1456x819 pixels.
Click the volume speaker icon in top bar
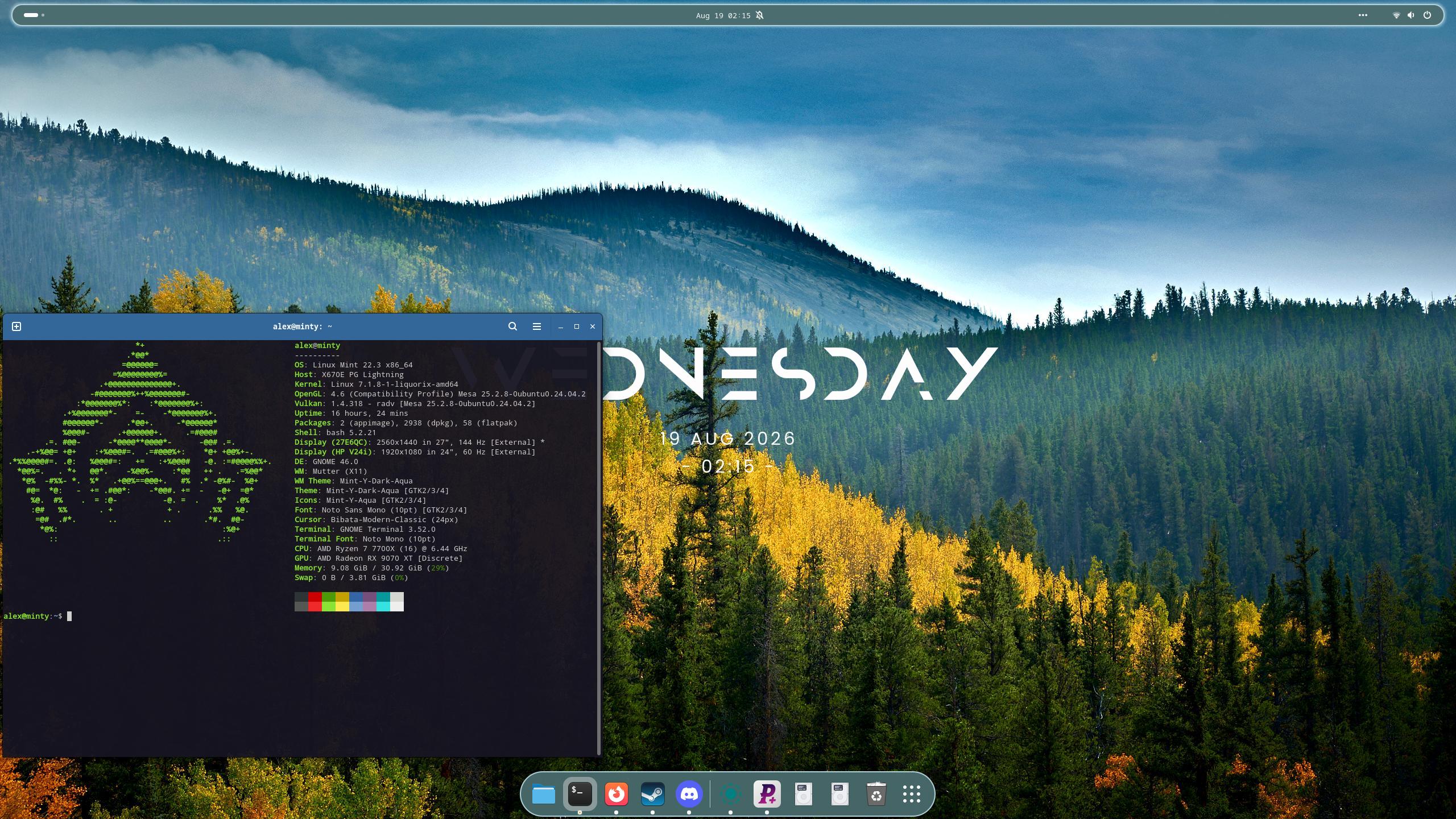pyautogui.click(x=1411, y=15)
